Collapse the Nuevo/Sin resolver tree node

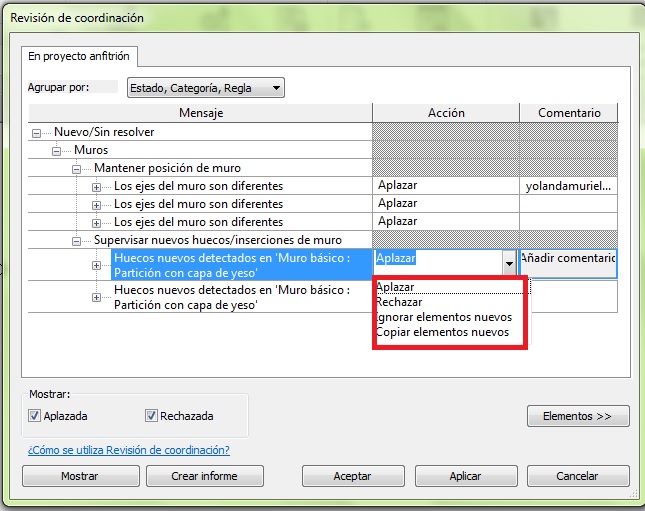click(x=38, y=132)
